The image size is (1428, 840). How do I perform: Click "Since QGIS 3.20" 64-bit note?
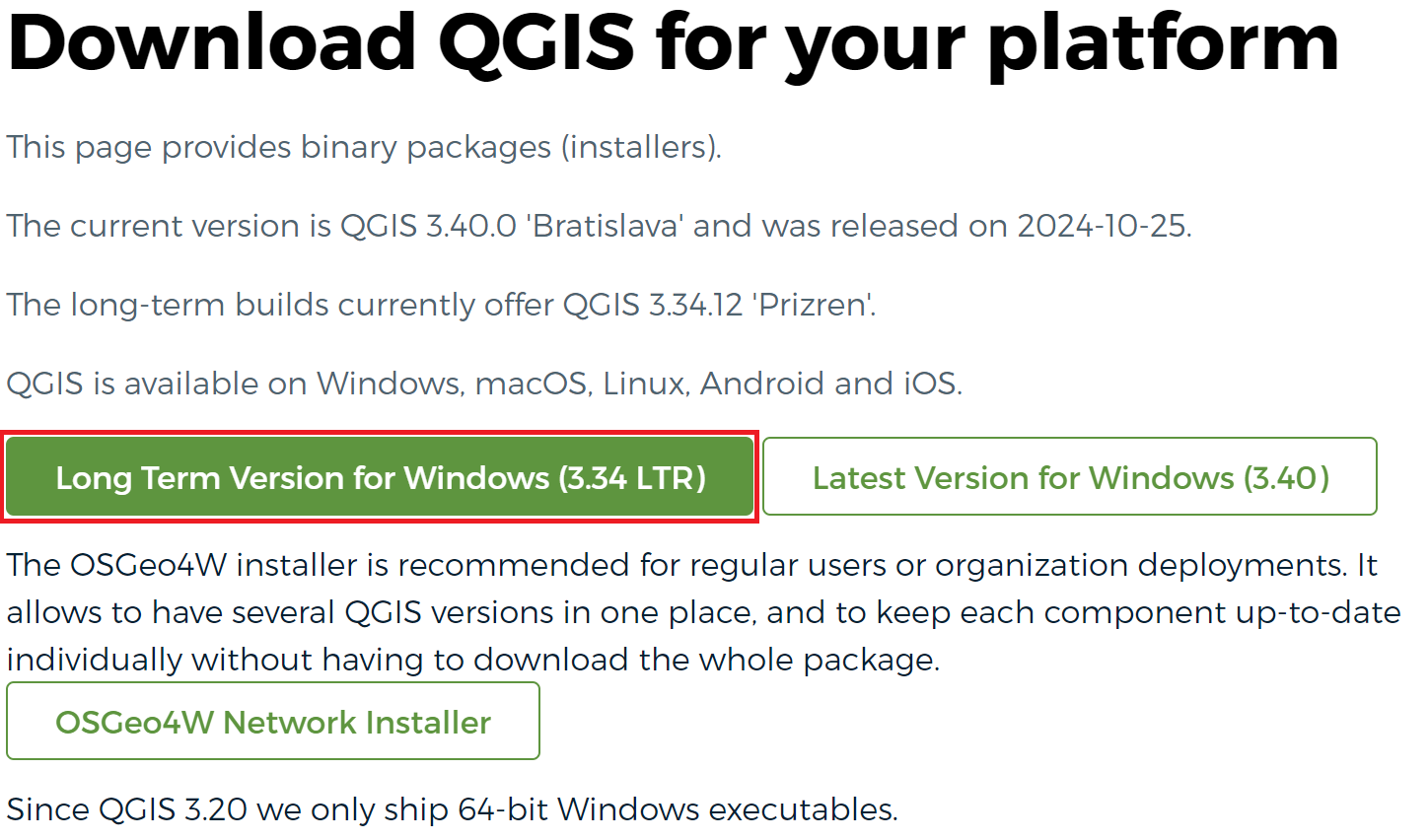click(x=452, y=809)
